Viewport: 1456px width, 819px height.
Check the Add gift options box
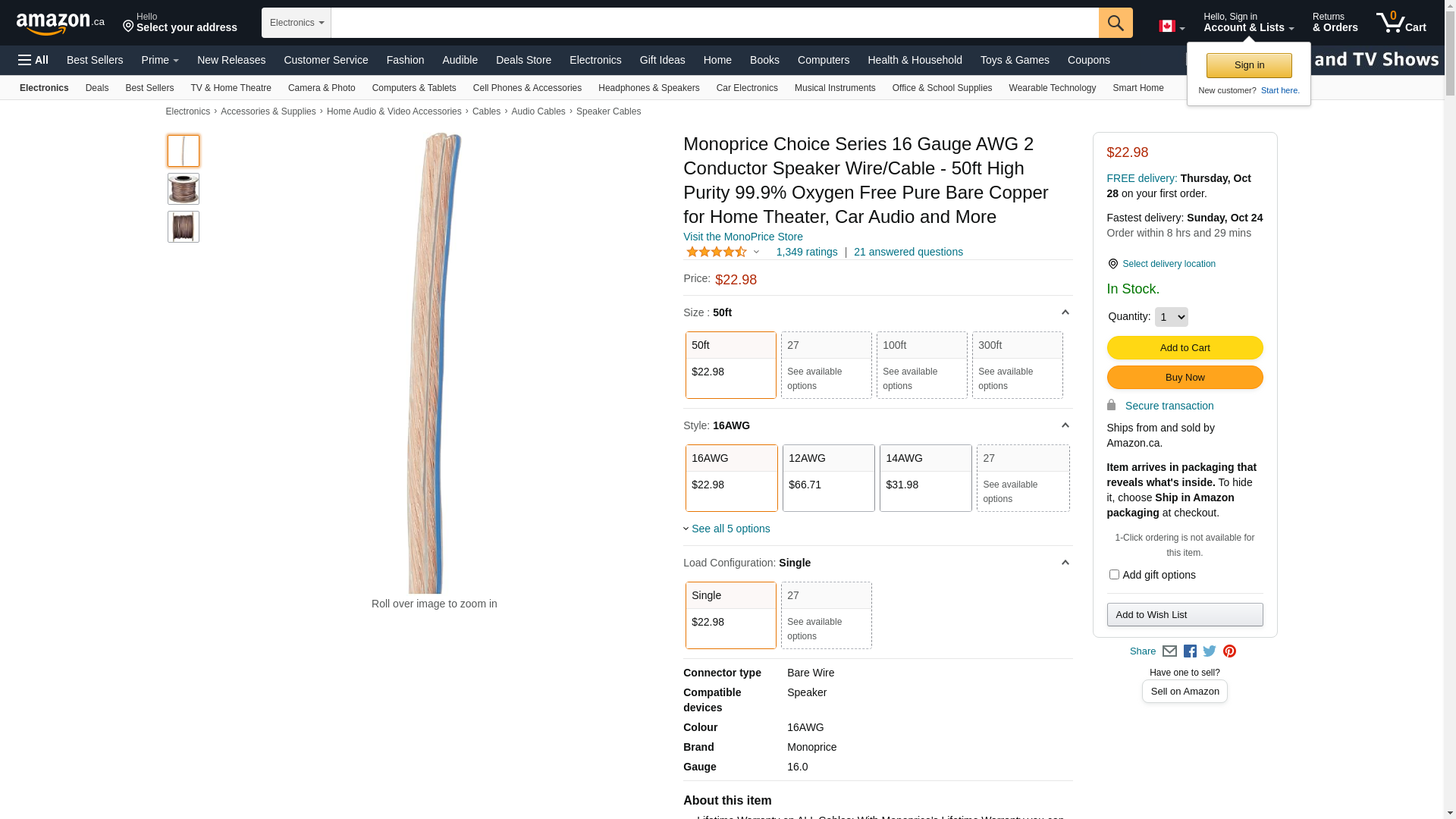[1114, 575]
